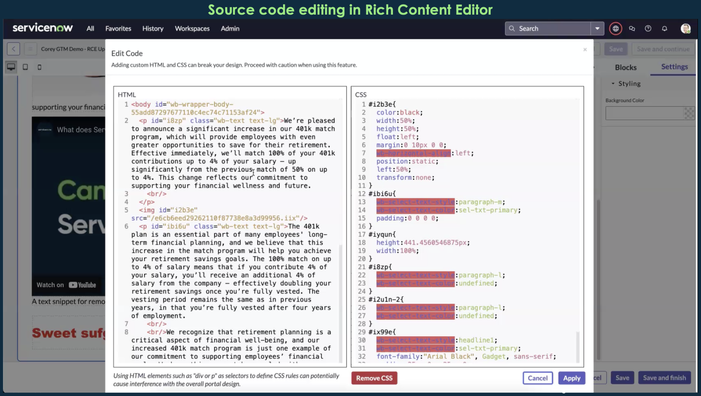Click the 'Sweet suf' red heading
701x396 pixels.
pos(68,333)
